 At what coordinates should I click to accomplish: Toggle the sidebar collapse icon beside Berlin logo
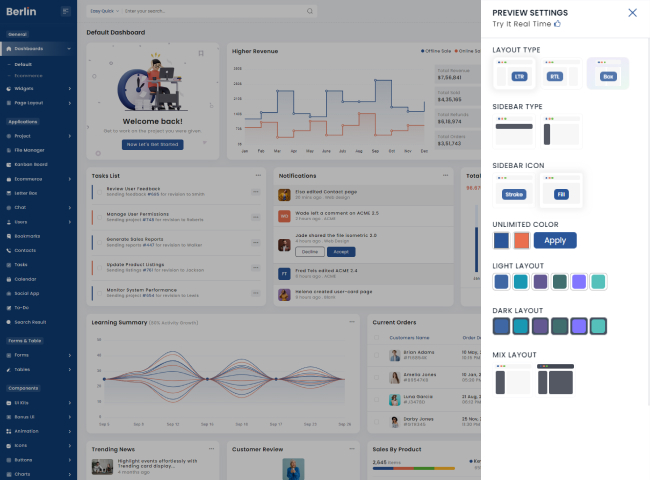(x=65, y=11)
